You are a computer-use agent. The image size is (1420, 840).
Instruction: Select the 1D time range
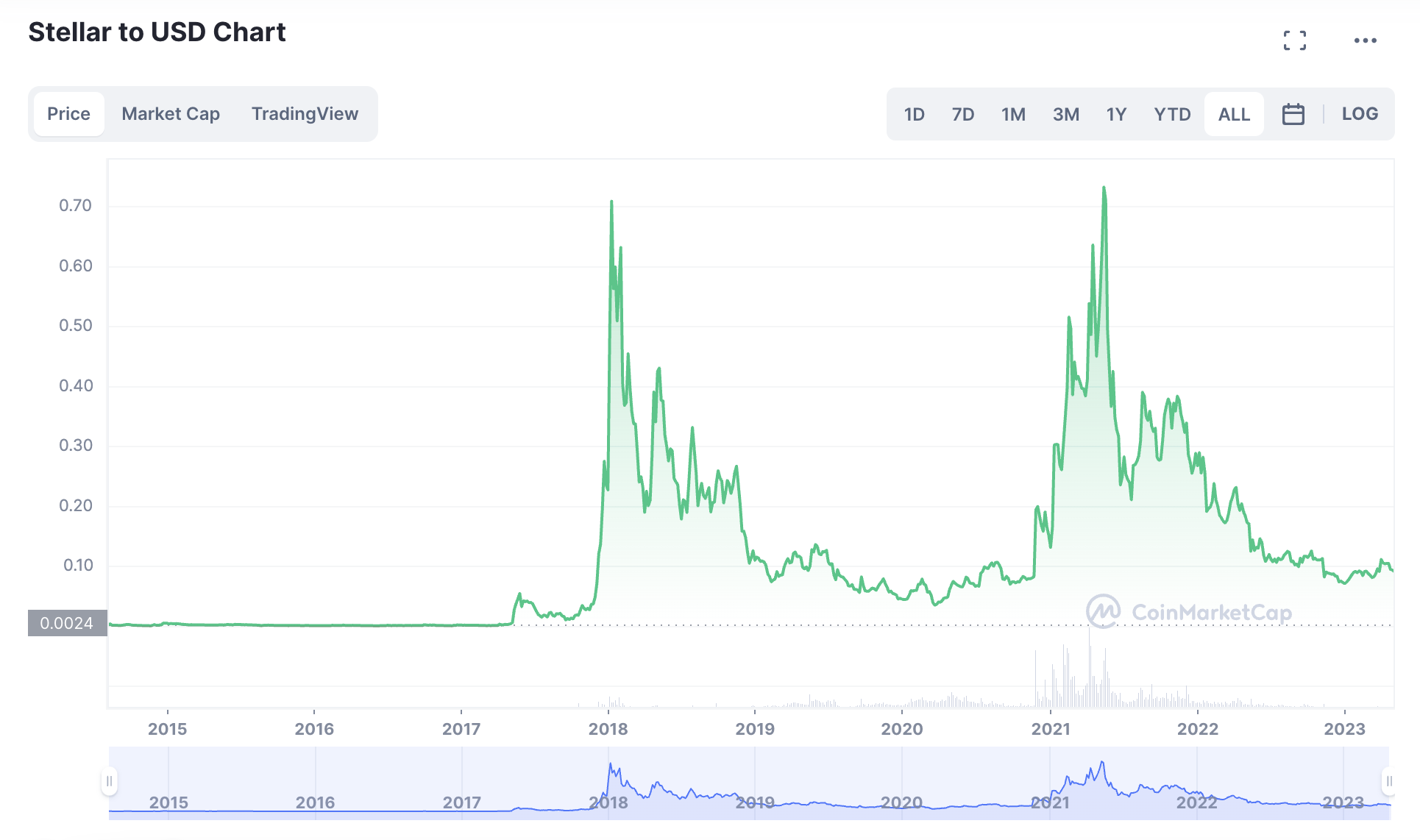pyautogui.click(x=915, y=114)
